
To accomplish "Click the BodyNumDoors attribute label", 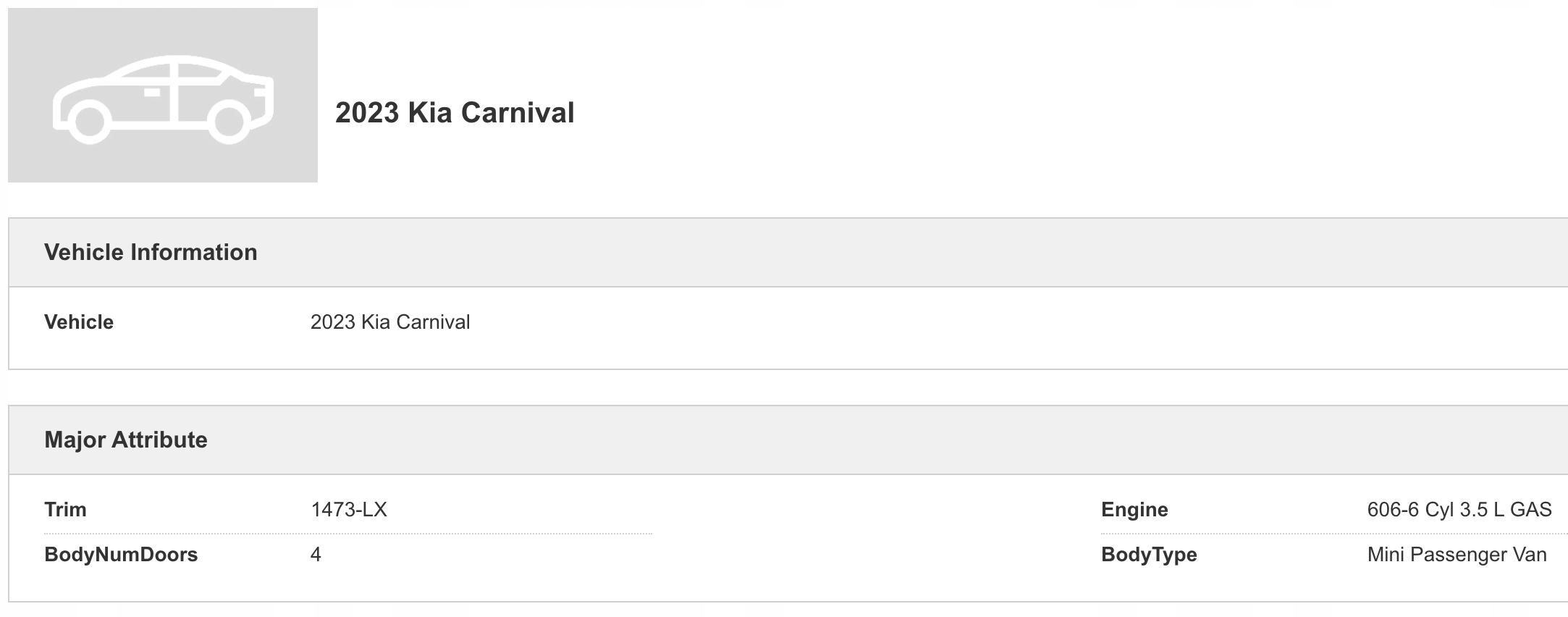I will [x=121, y=555].
